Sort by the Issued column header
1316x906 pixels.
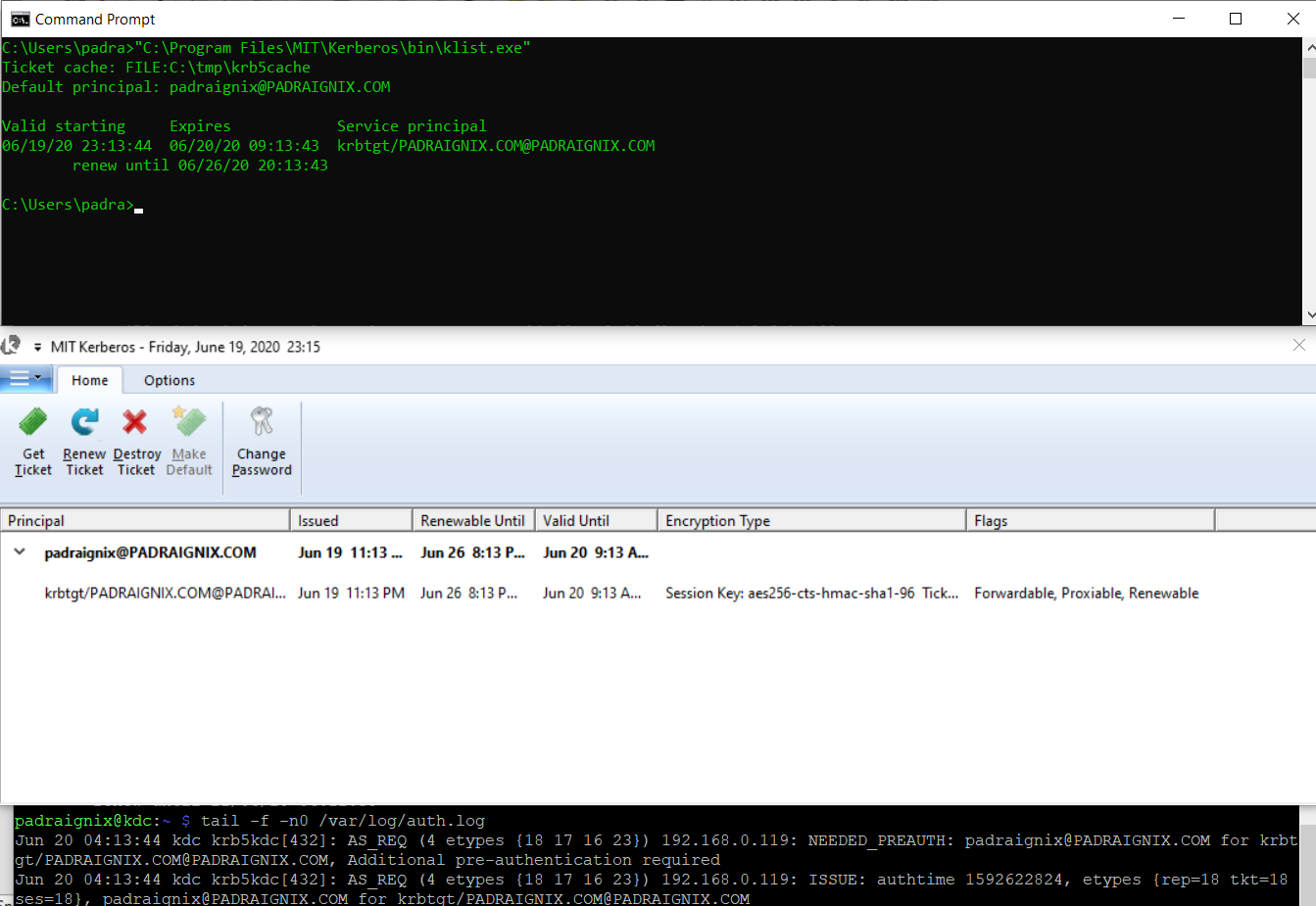click(x=351, y=520)
